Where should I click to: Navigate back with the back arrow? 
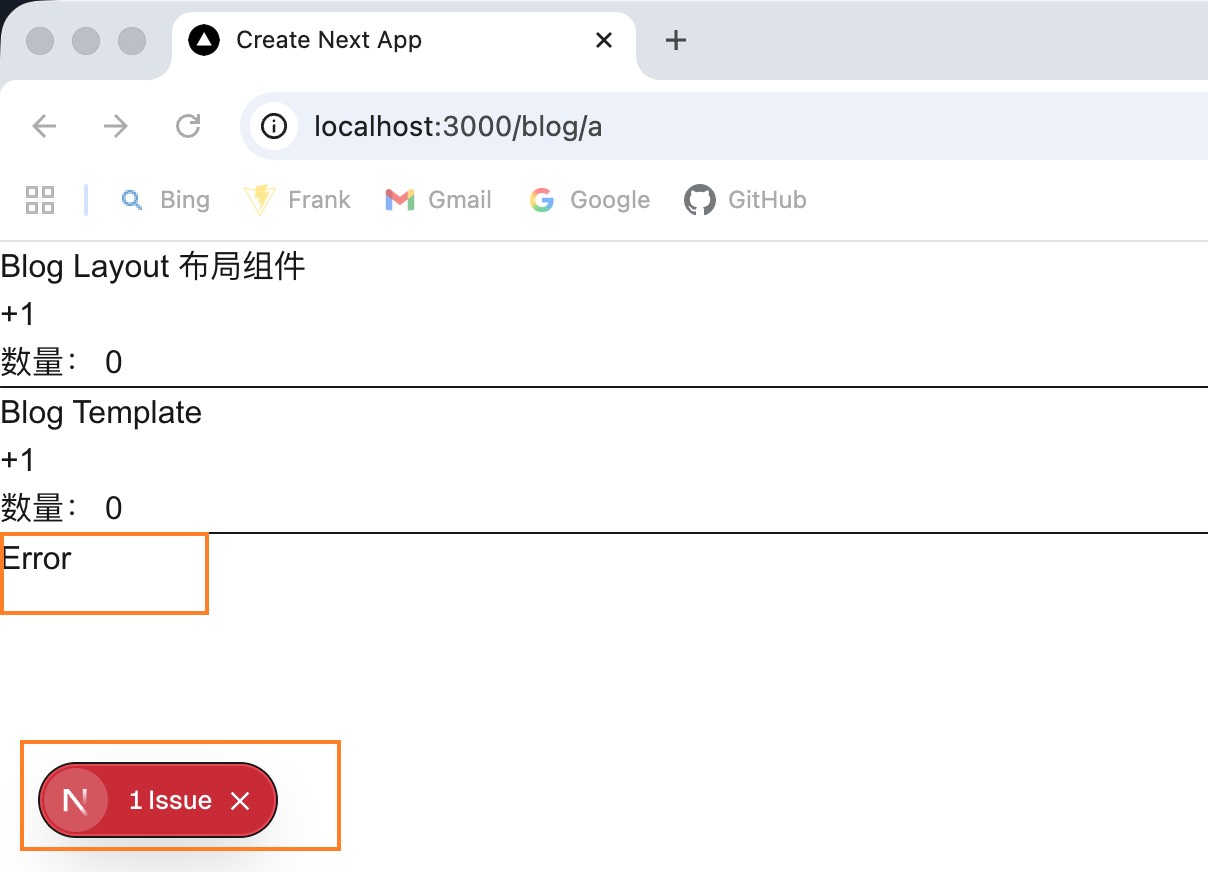(x=43, y=126)
